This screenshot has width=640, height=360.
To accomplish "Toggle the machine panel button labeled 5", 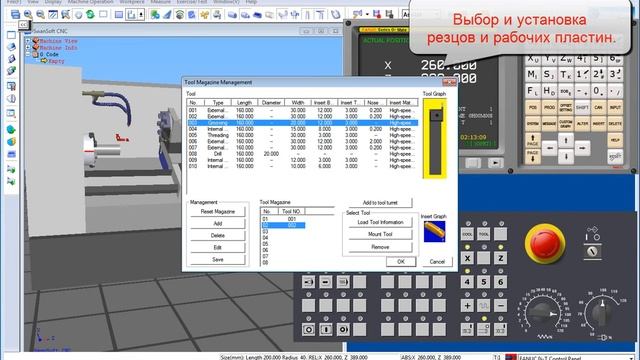I will [x=484, y=282].
